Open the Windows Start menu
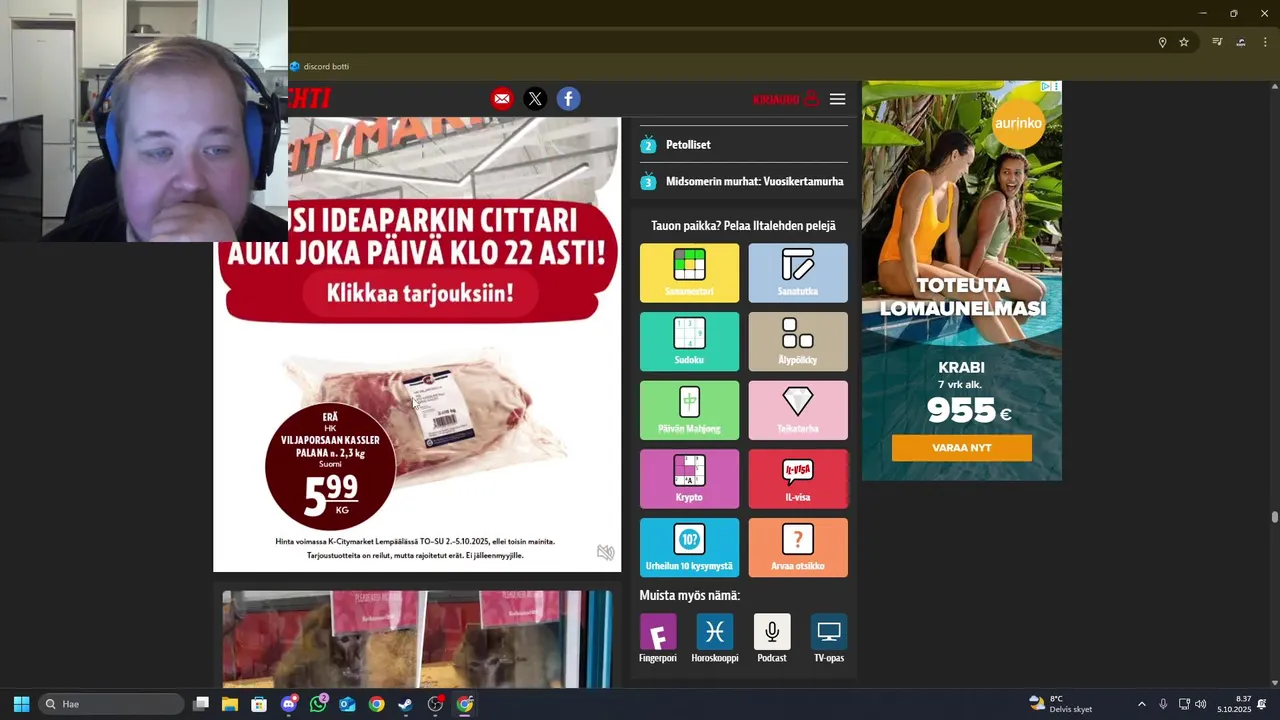The width and height of the screenshot is (1280, 720). click(21, 704)
